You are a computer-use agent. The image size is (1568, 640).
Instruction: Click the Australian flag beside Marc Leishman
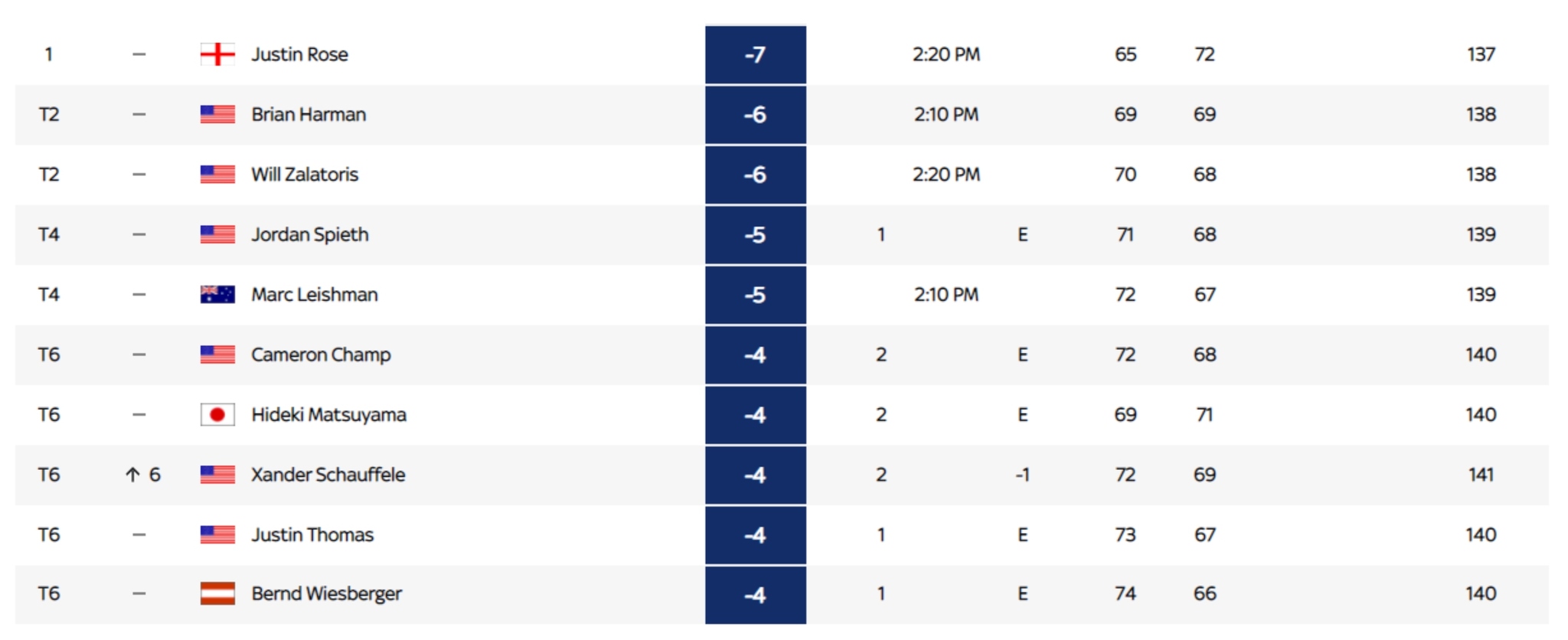[217, 295]
